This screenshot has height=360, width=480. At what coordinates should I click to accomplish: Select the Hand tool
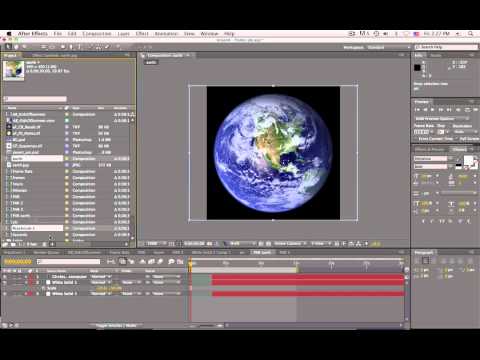point(16,47)
